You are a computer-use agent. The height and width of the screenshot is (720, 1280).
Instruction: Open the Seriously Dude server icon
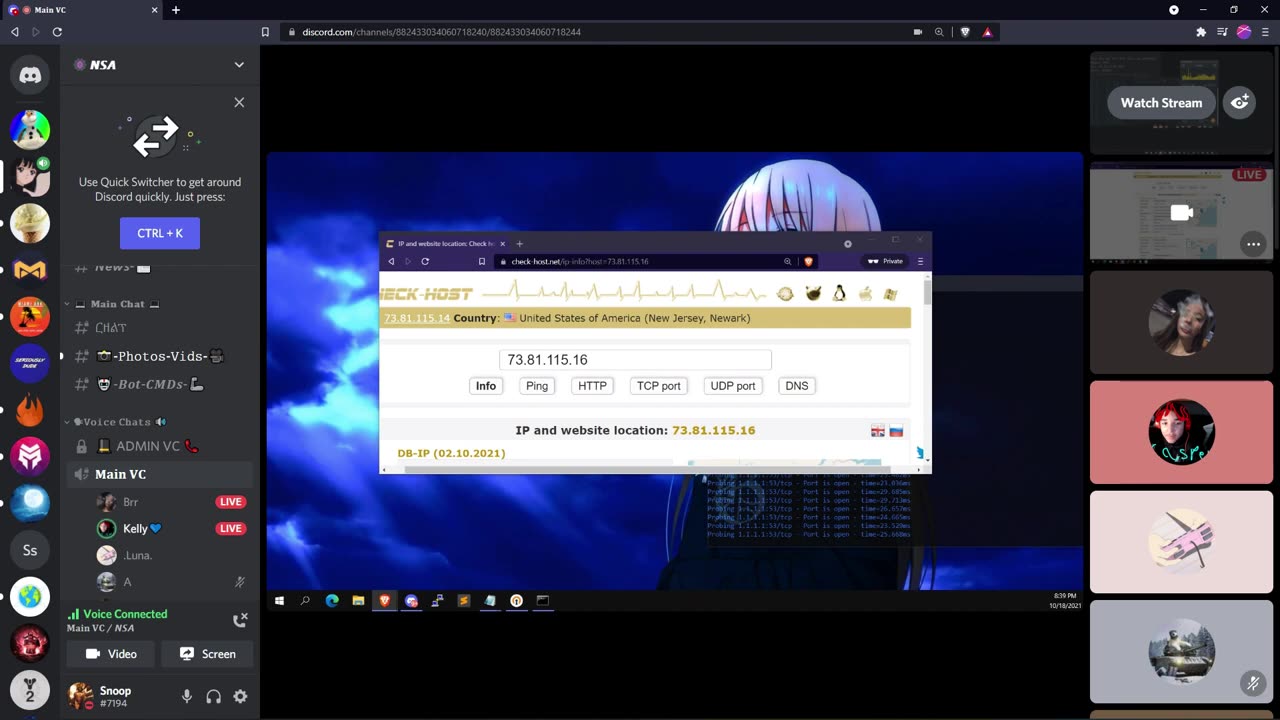pyautogui.click(x=30, y=363)
